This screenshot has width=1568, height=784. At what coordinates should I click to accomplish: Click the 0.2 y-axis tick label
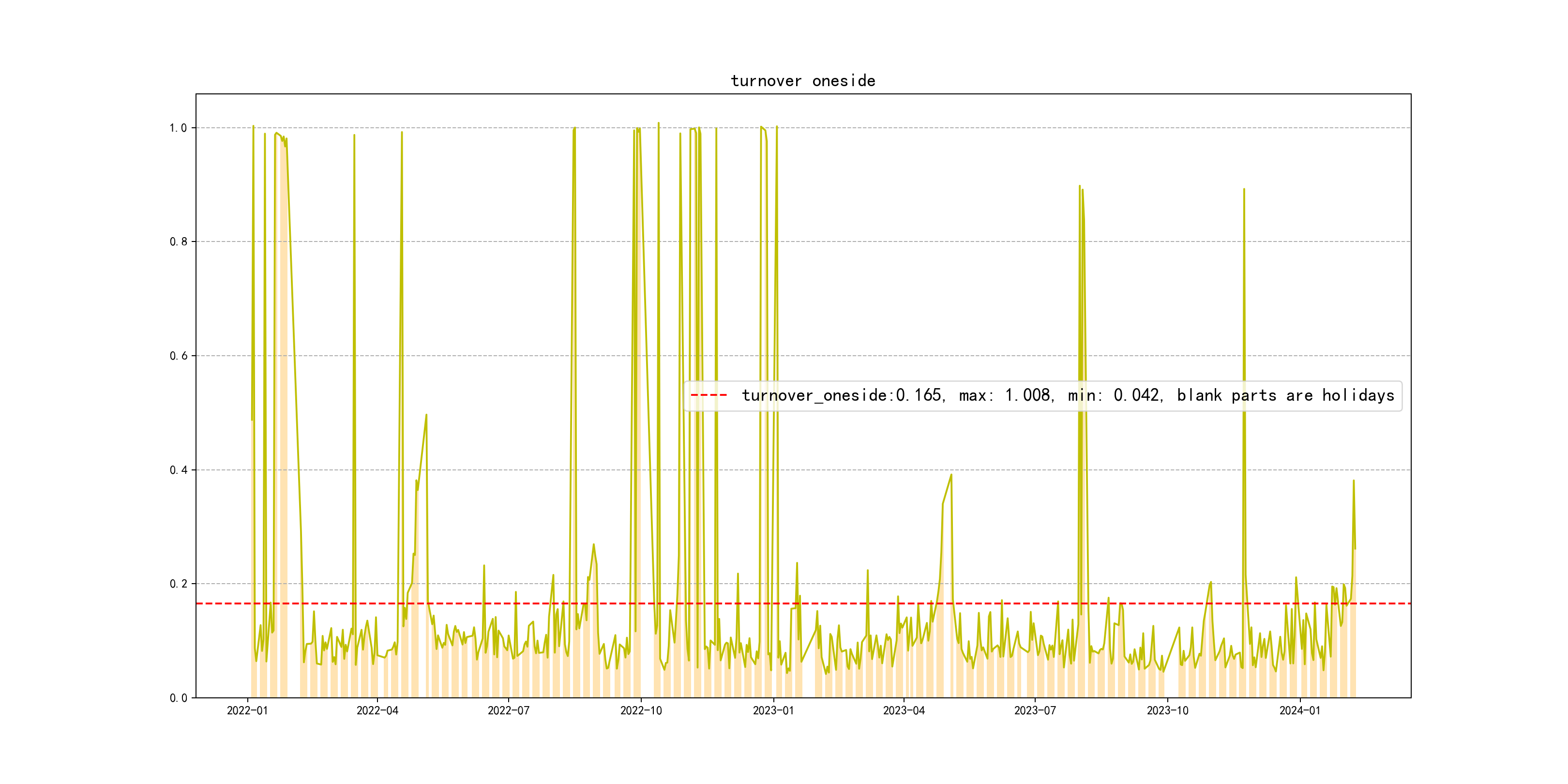coord(179,584)
